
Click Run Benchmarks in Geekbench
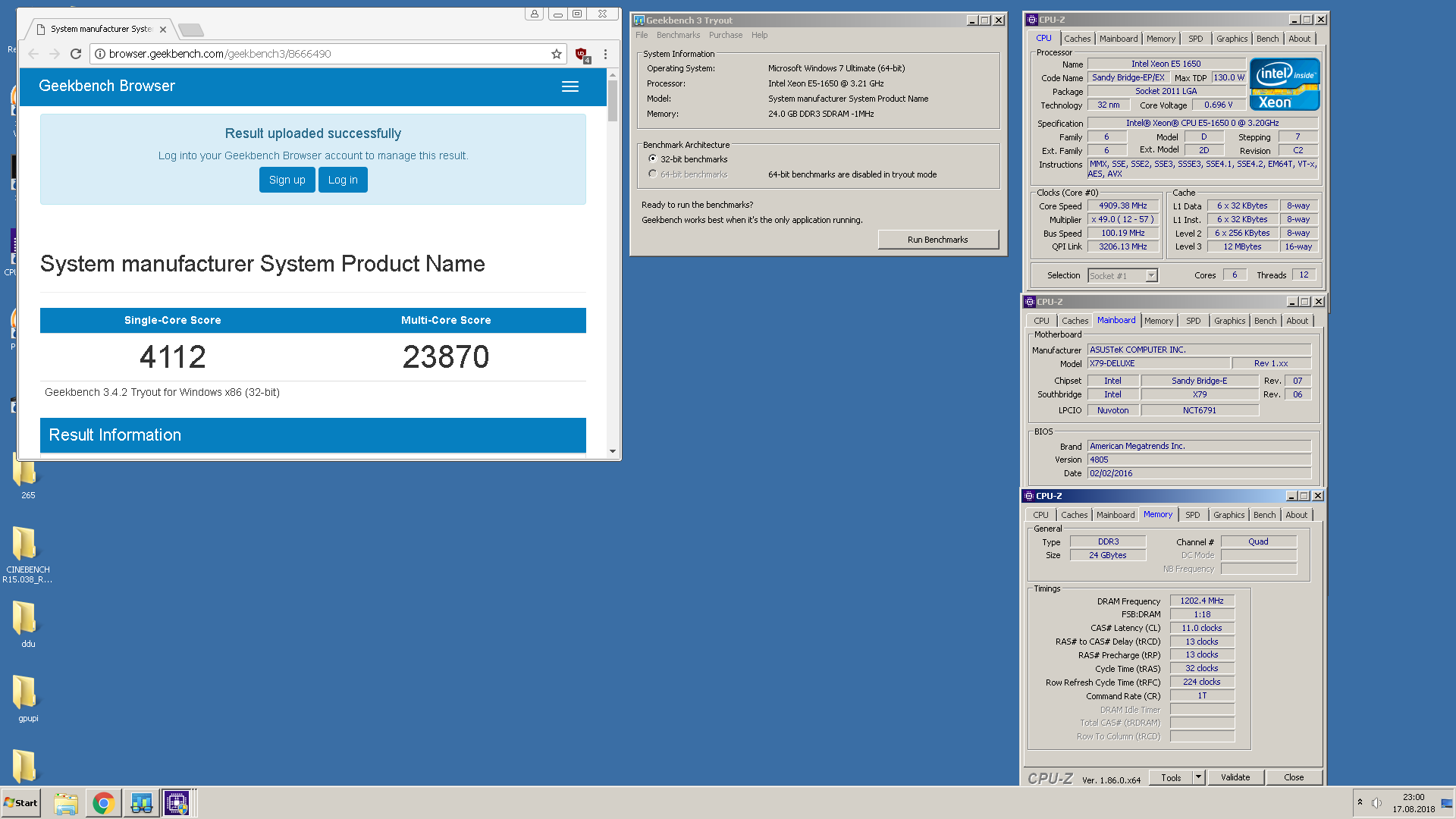pyautogui.click(x=937, y=240)
